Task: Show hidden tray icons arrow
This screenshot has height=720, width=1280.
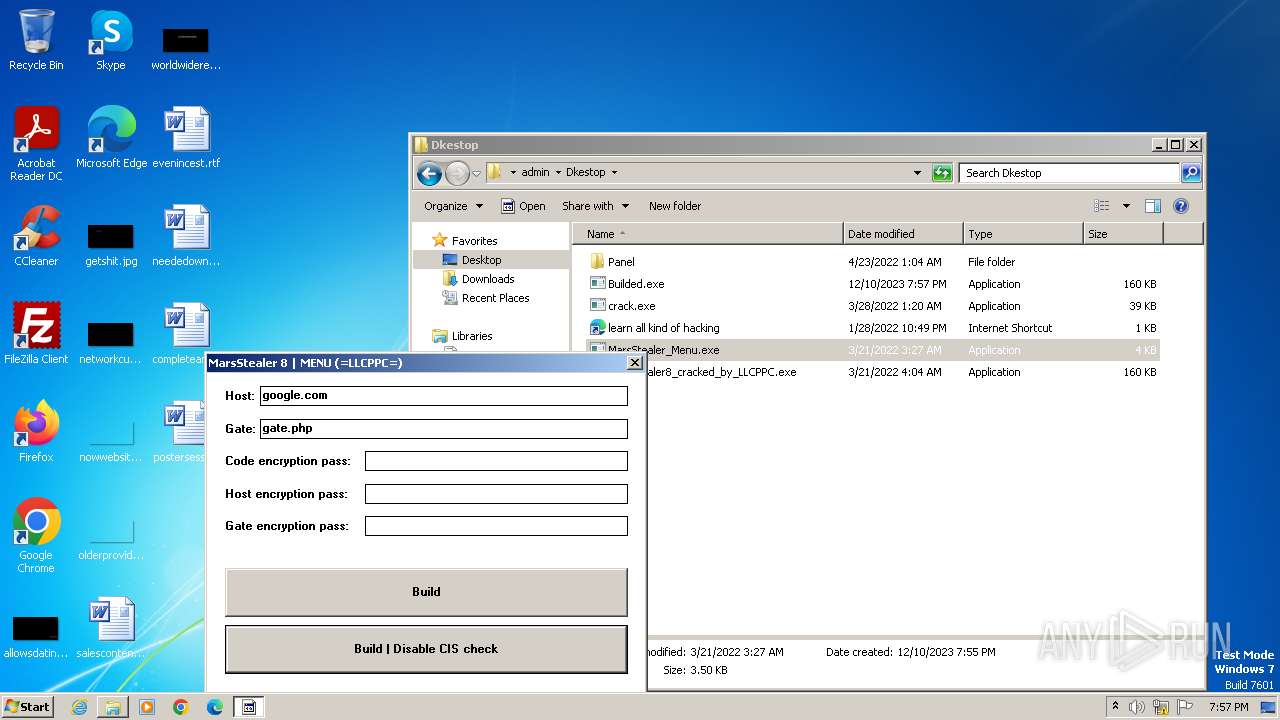Action: [1116, 707]
